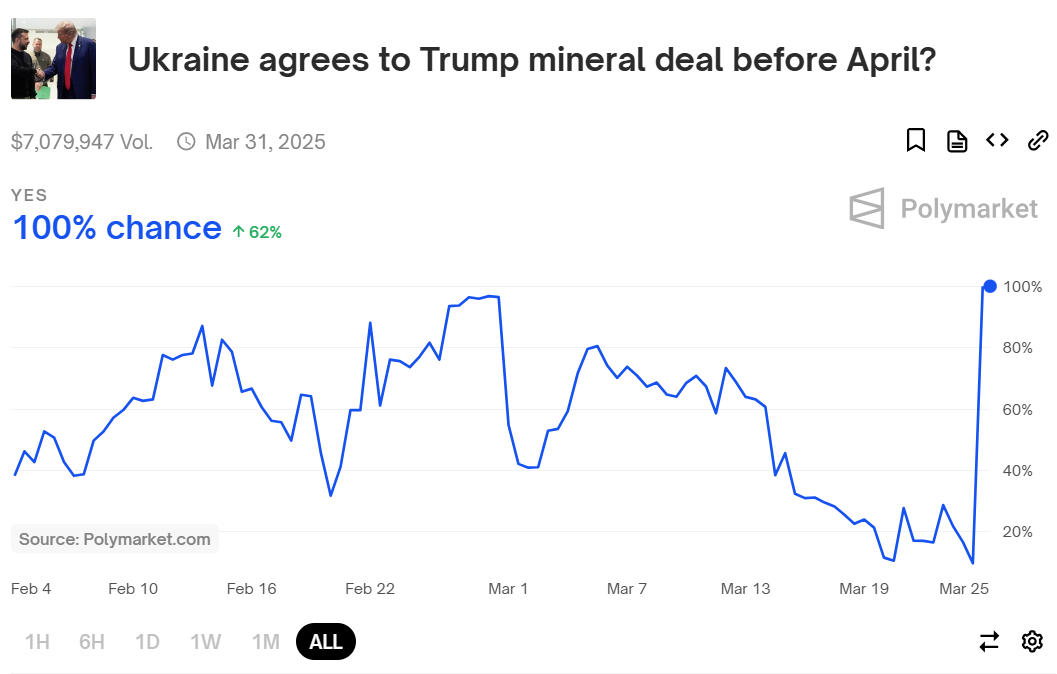Click the market thumbnail photo
The width and height of the screenshot is (1057, 674).
coord(53,59)
